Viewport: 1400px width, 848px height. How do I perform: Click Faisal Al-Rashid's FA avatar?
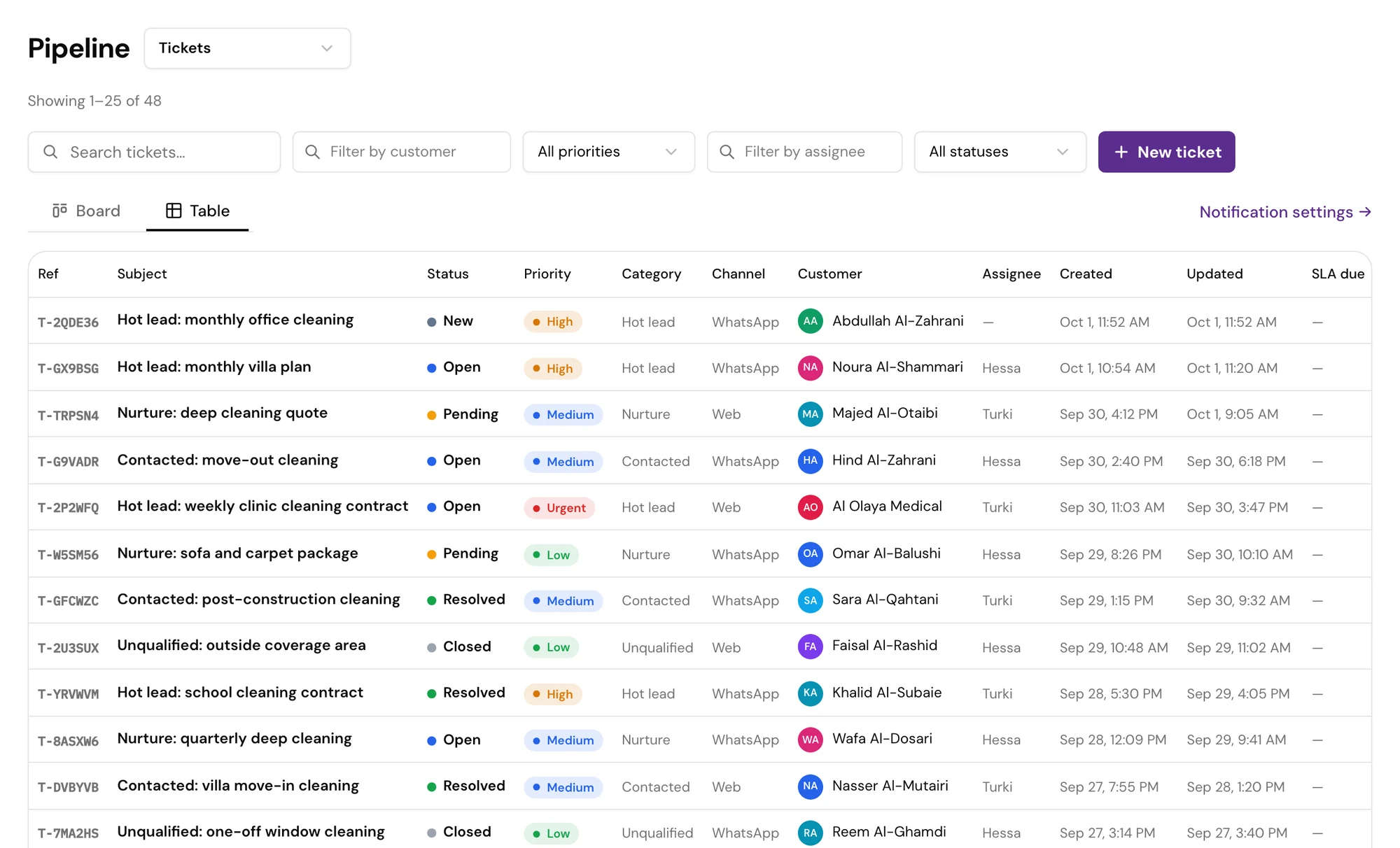pyautogui.click(x=811, y=646)
